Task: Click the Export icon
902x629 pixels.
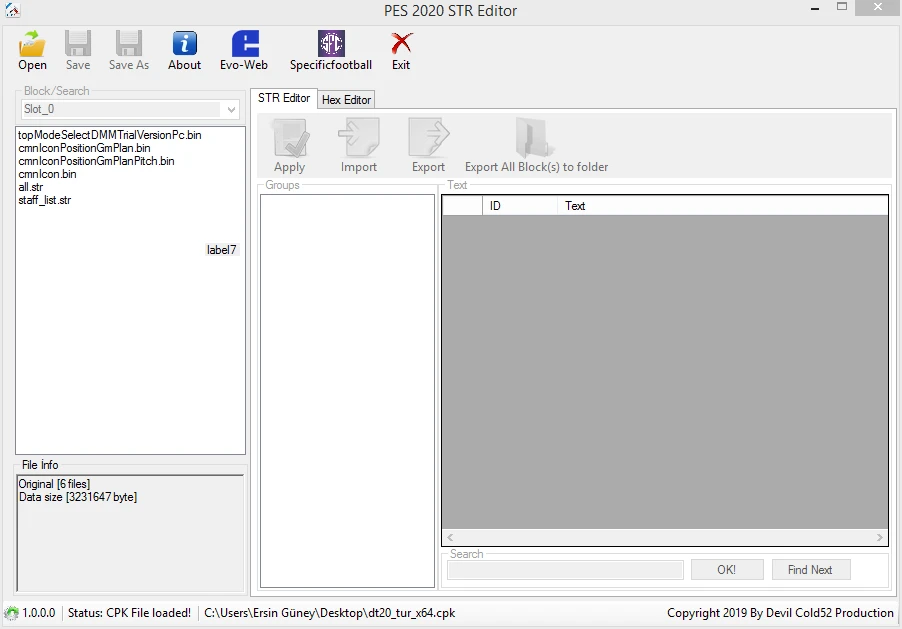Action: tap(428, 143)
